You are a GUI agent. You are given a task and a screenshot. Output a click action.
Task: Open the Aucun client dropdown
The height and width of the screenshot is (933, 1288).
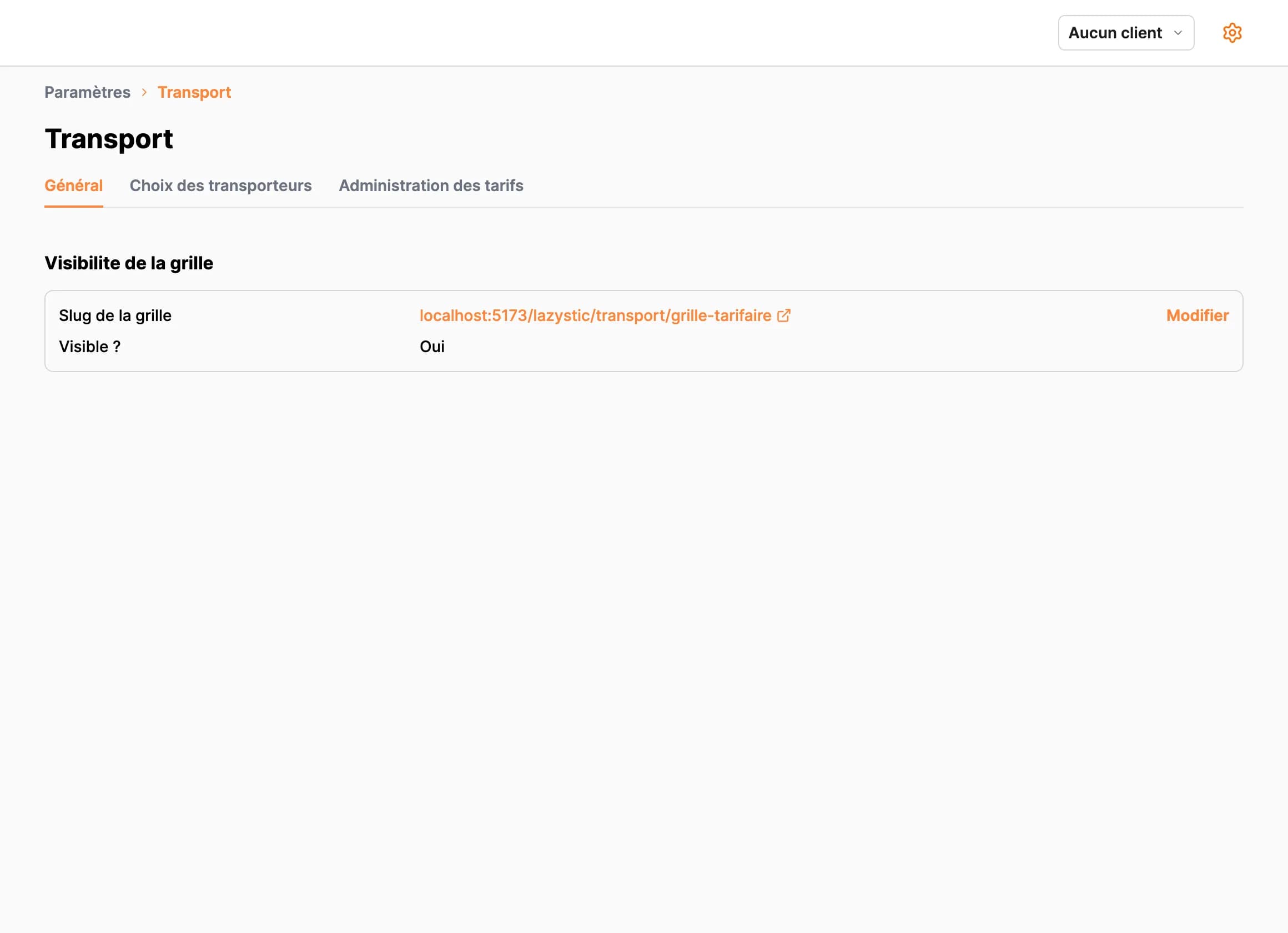1125,33
